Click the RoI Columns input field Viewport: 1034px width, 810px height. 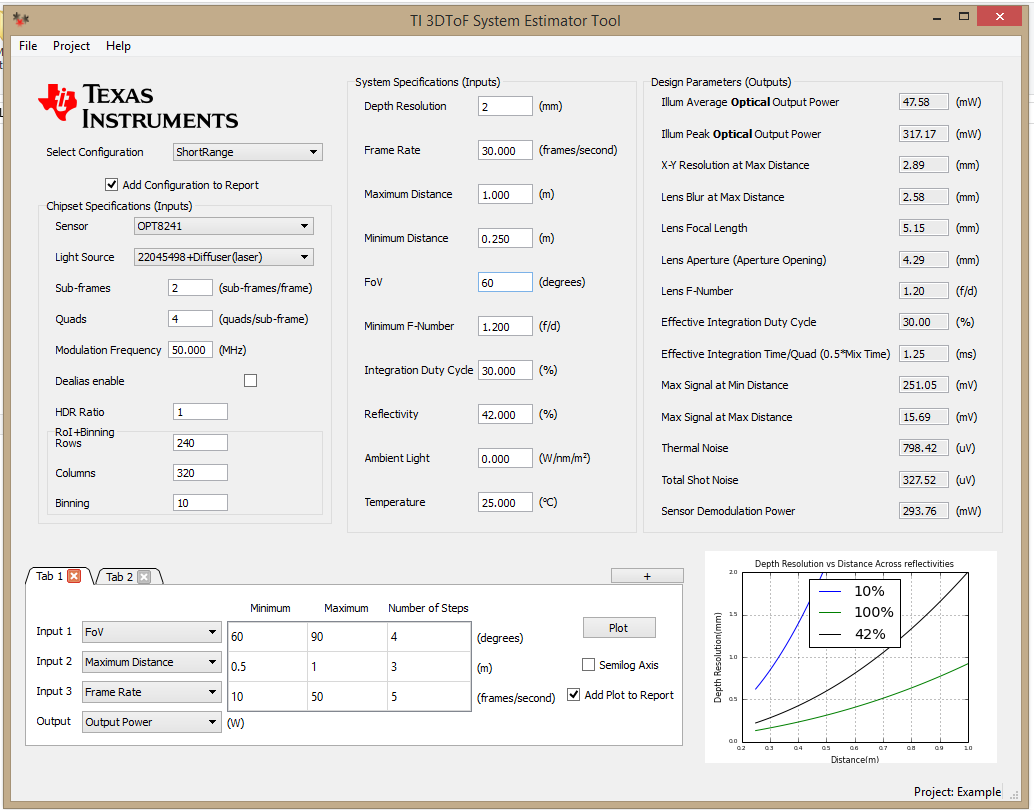coord(200,473)
